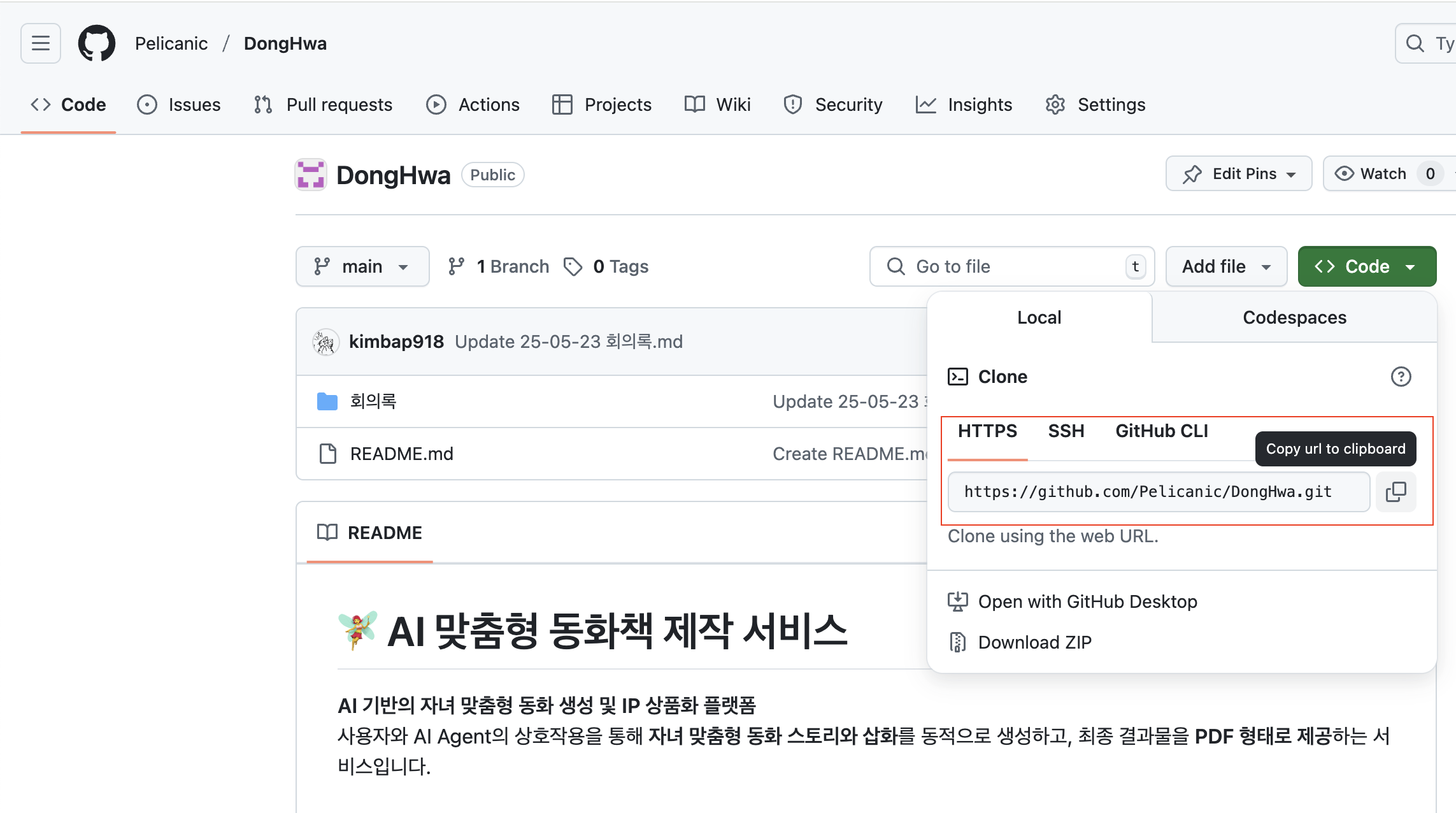Open the README.md file
The image size is (1456, 813).
point(402,454)
